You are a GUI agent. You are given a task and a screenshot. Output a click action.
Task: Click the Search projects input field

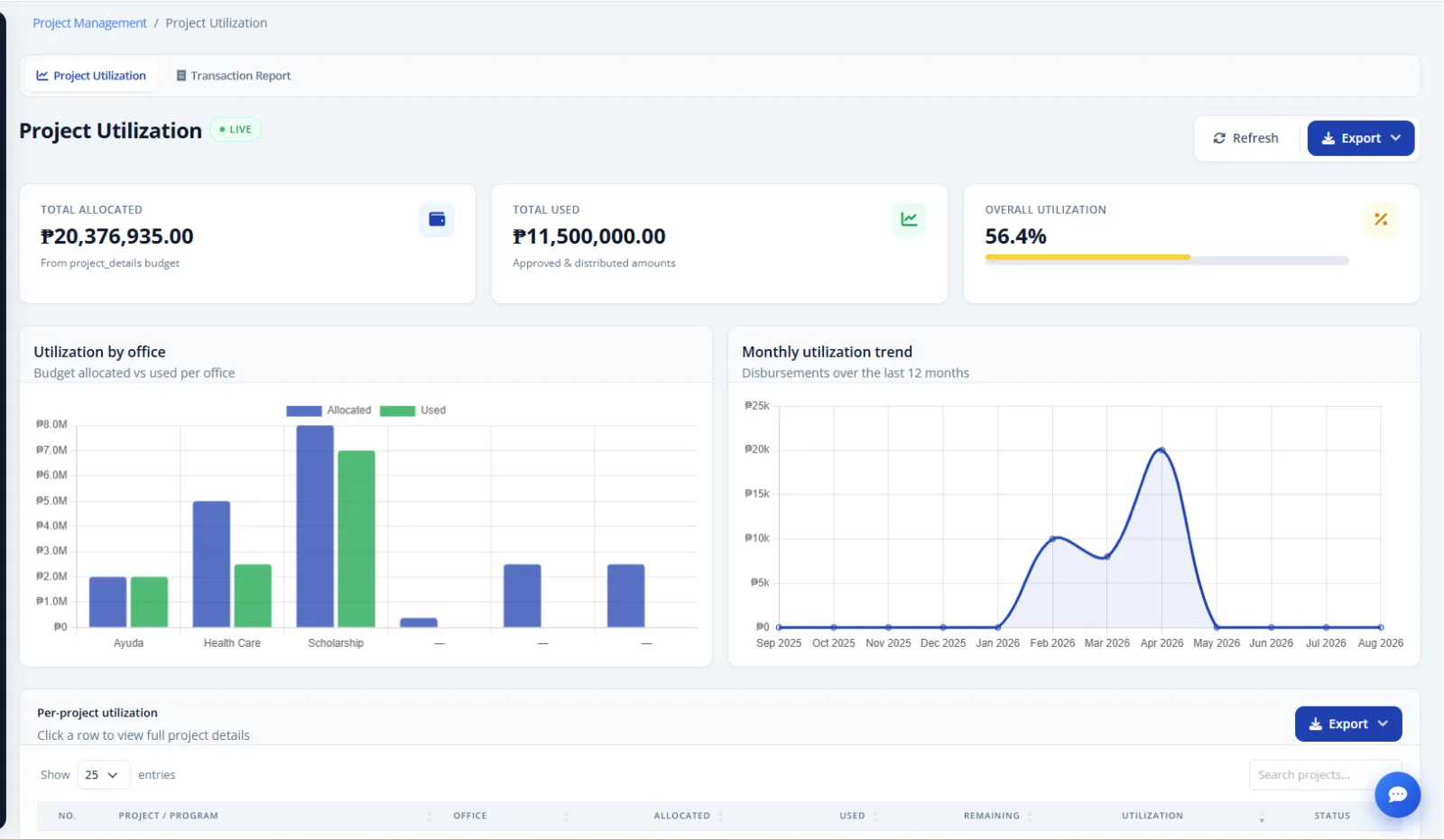click(1325, 775)
